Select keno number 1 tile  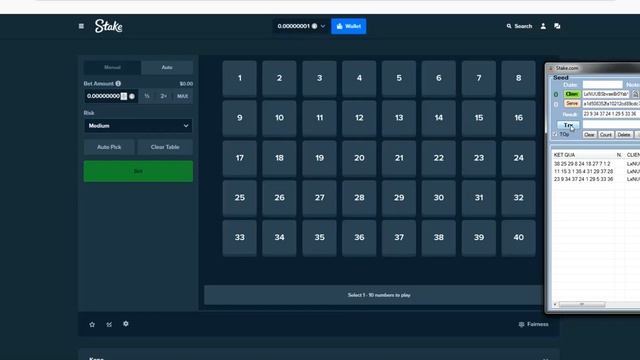click(x=240, y=78)
